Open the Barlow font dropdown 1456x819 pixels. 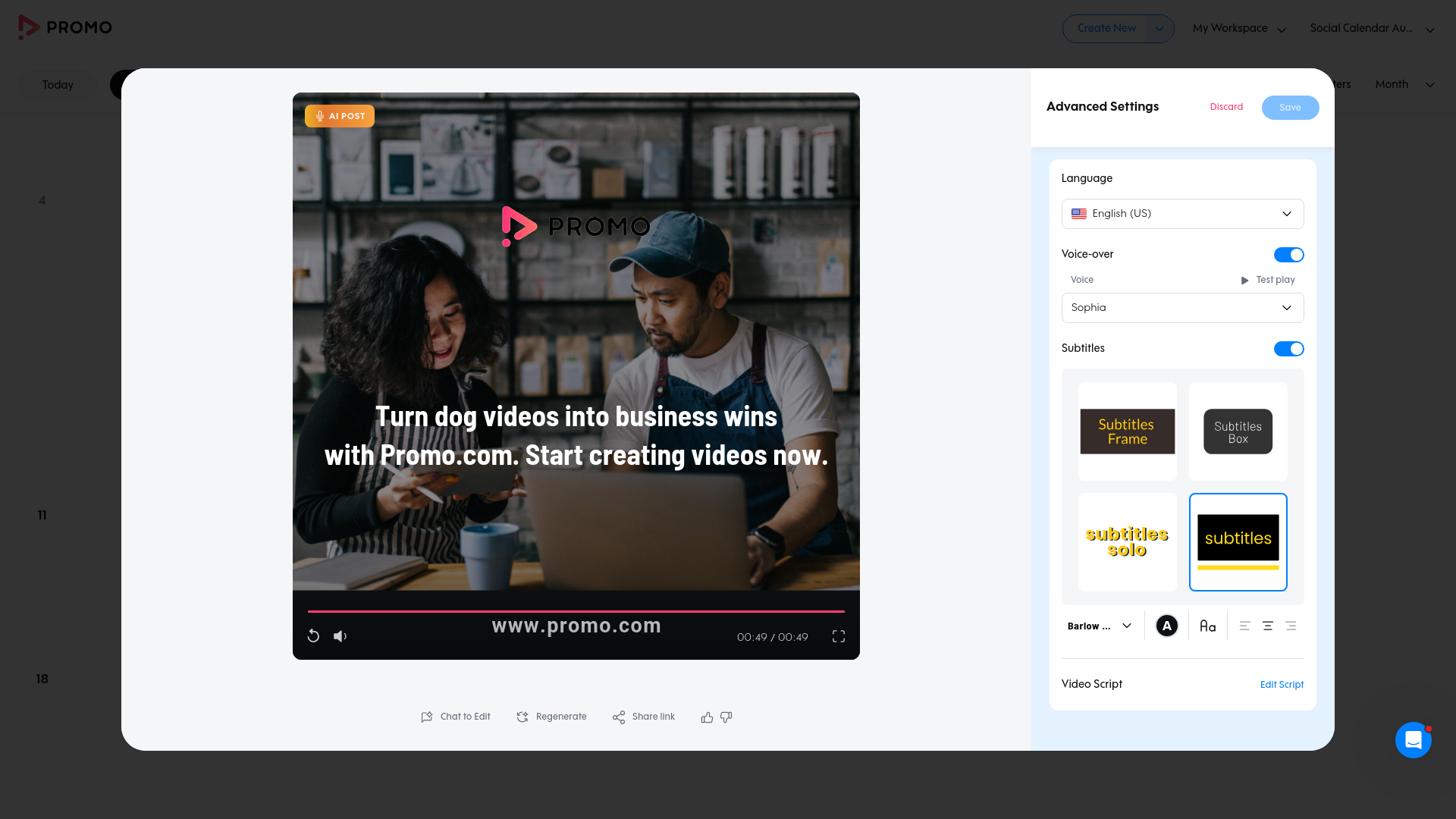(x=1100, y=626)
